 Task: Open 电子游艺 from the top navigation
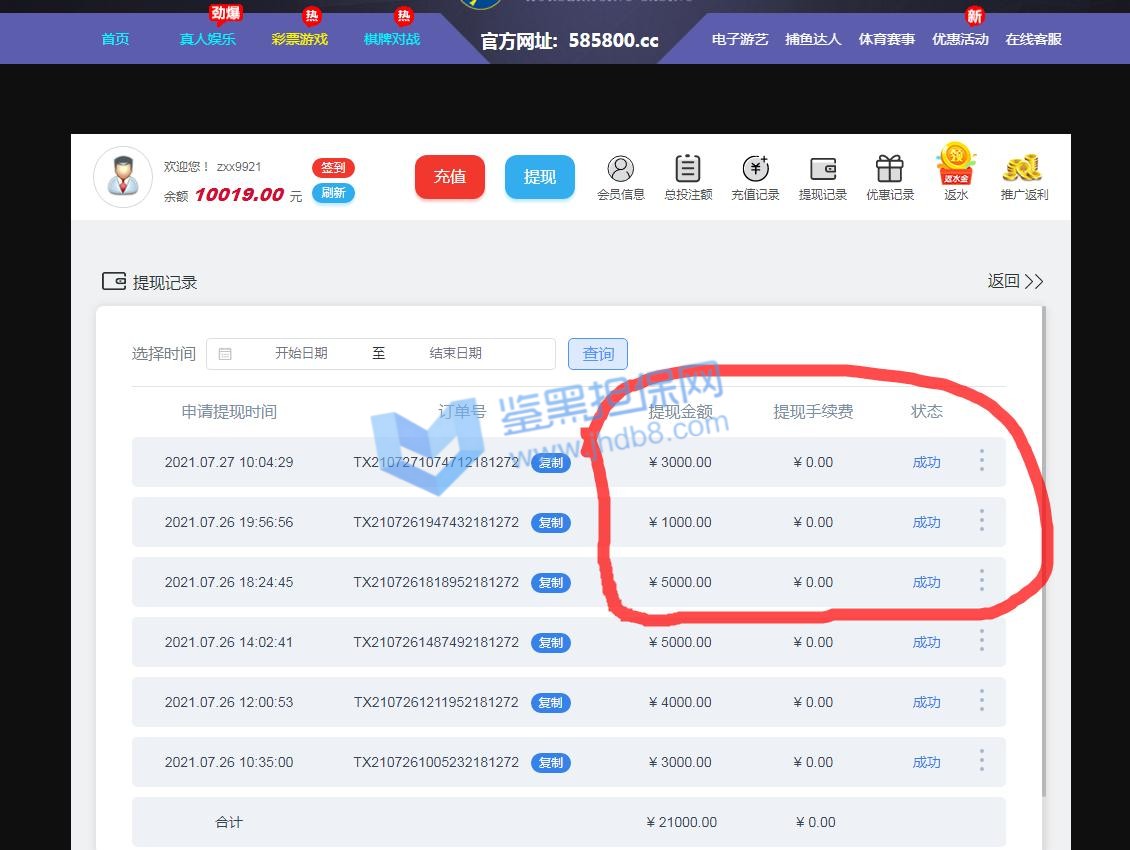[x=740, y=39]
